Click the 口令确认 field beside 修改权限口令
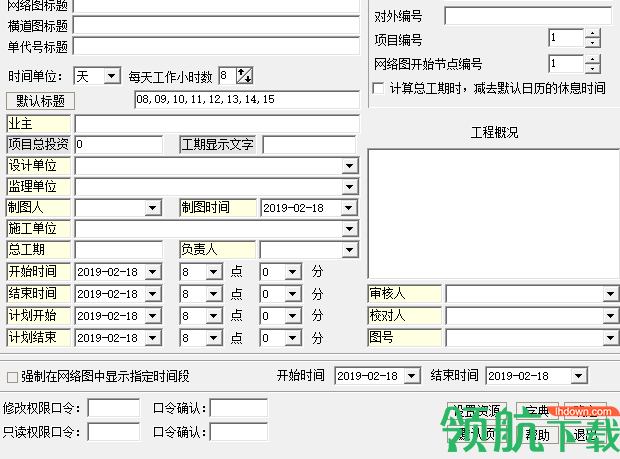The image size is (620, 459). (238, 408)
